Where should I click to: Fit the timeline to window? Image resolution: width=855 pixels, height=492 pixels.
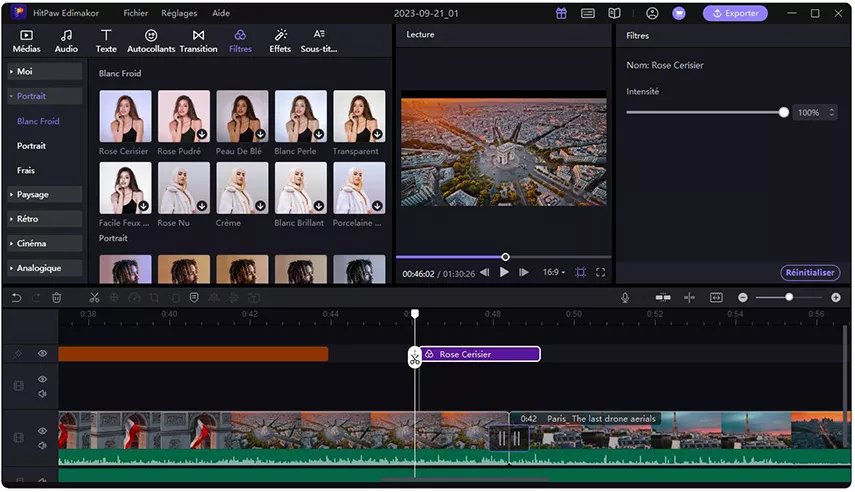[x=716, y=298]
